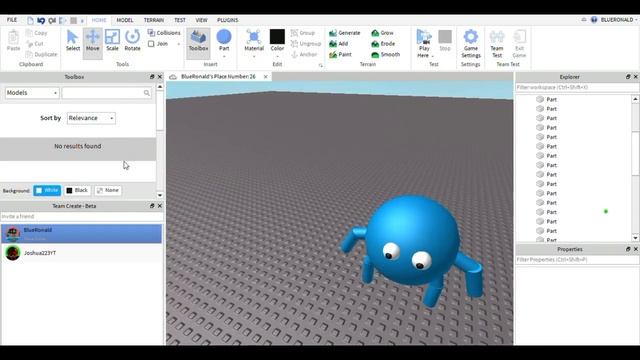Close the place document tab

(266, 77)
